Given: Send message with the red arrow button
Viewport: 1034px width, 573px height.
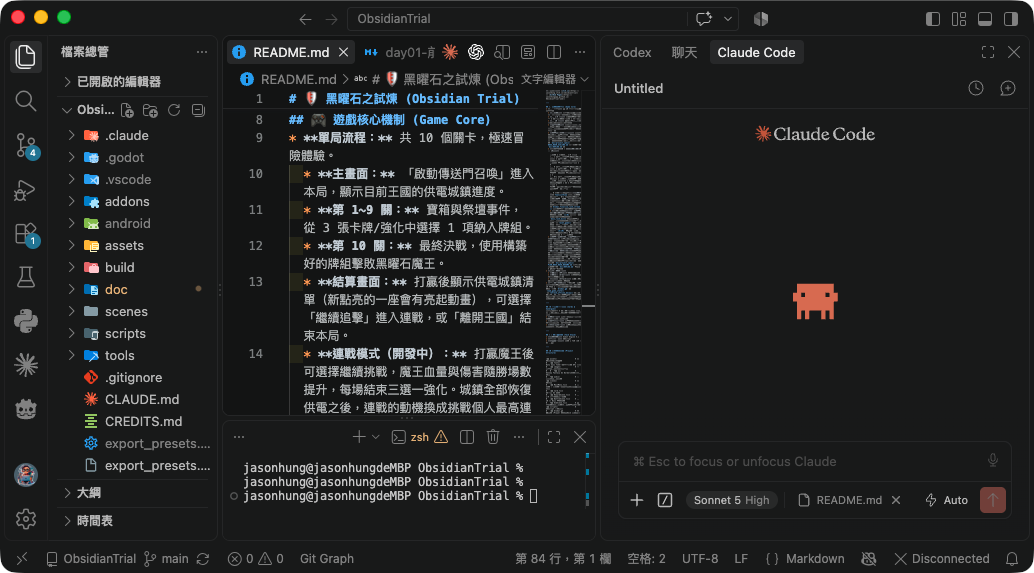Looking at the screenshot, I should click(992, 500).
